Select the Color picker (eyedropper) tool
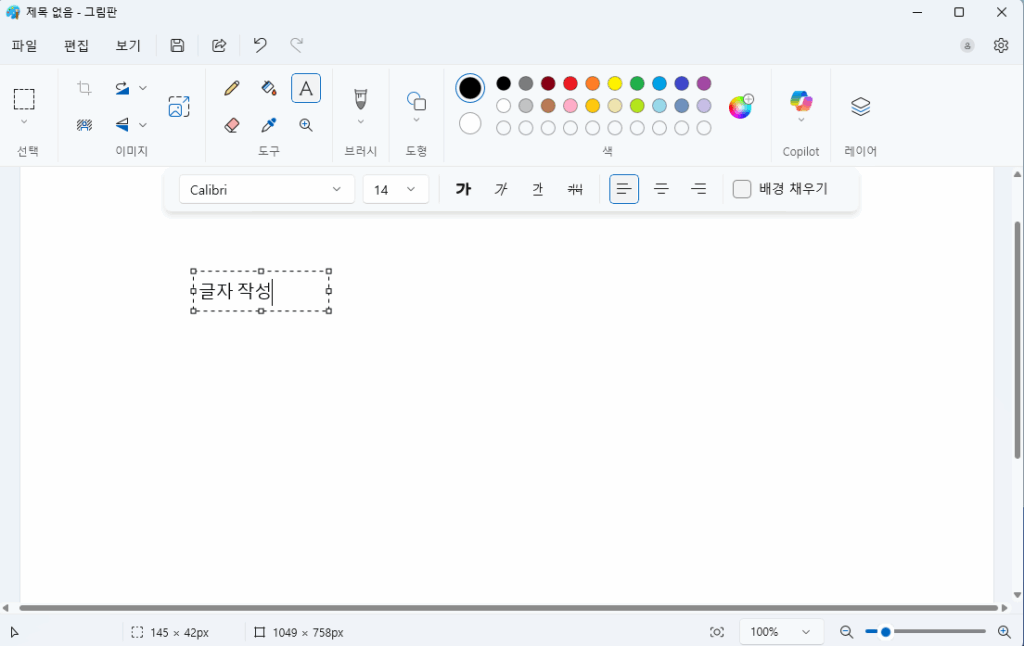Image resolution: width=1024 pixels, height=646 pixels. pyautogui.click(x=268, y=125)
